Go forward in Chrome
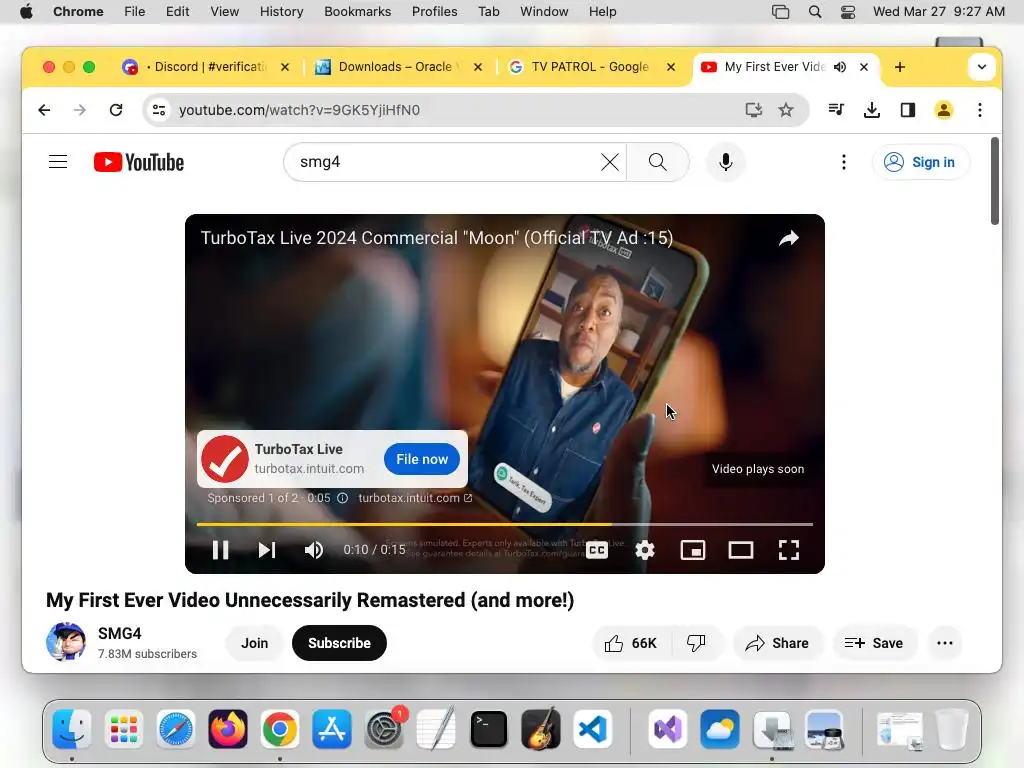The width and height of the screenshot is (1024, 768). 80,110
